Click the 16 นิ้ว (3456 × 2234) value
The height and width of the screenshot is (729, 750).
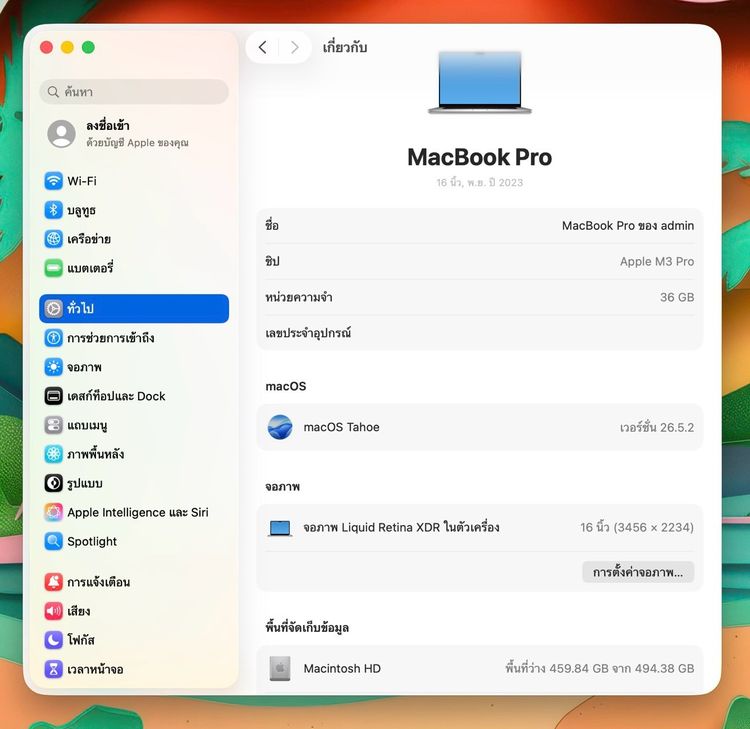[x=637, y=528]
